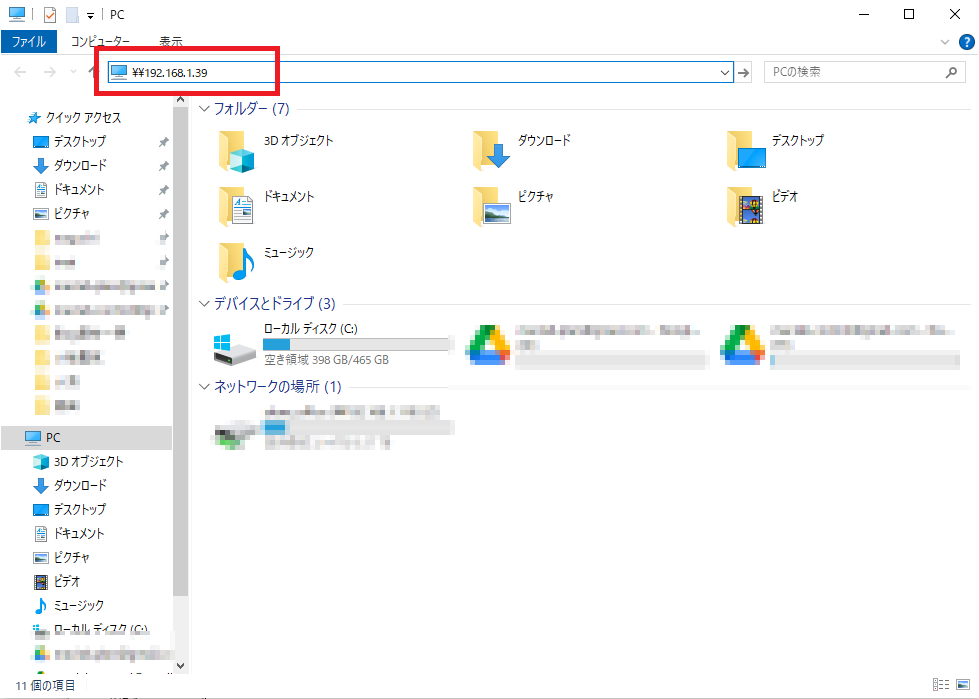
Task: Select the デスクトップ folder icon in the main pane
Action: pyautogui.click(x=746, y=150)
